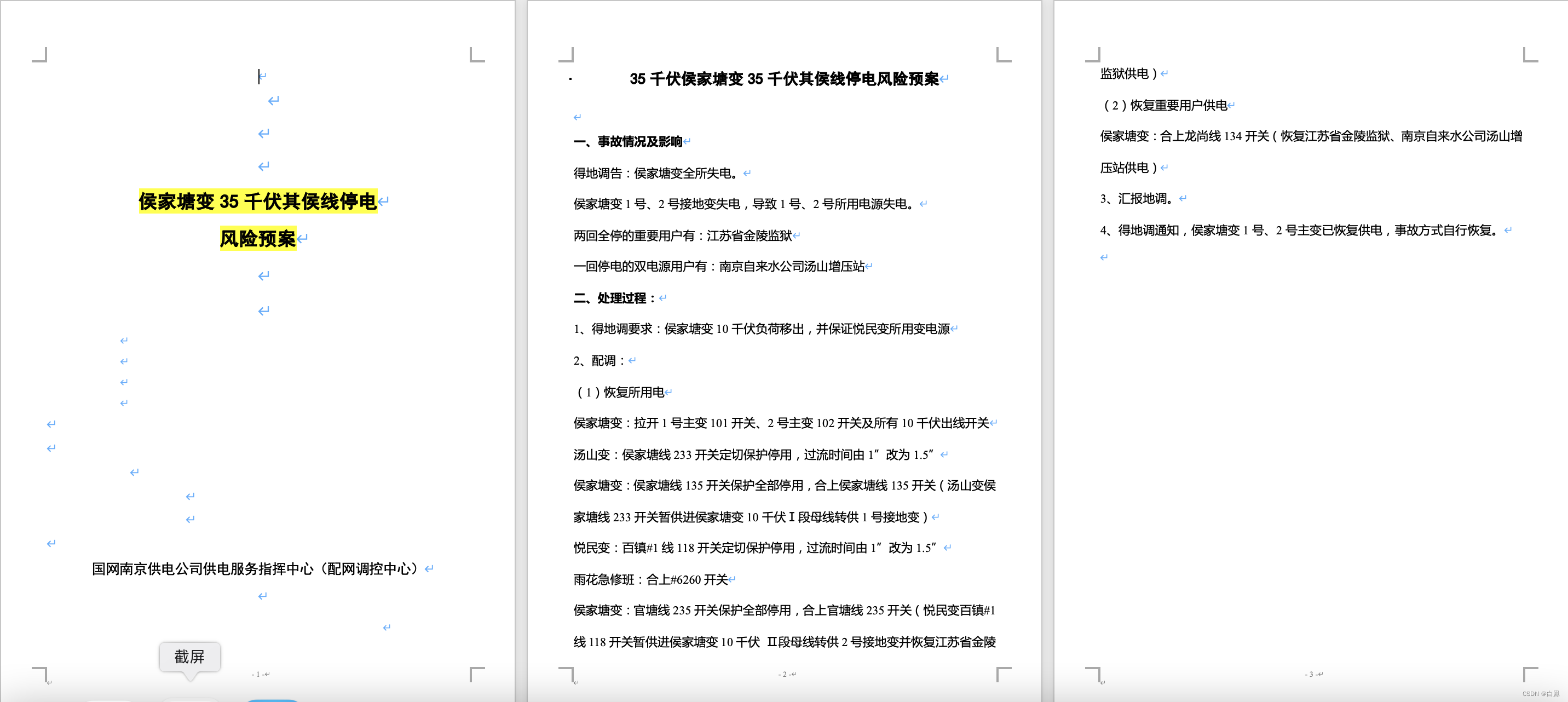Click the 截屏 tooltip bubble

point(189,657)
